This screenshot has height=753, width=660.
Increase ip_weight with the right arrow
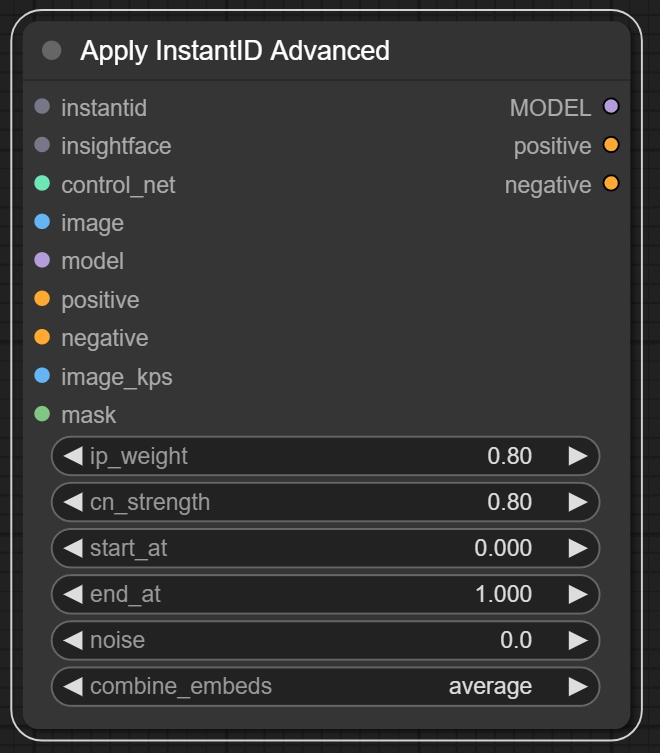(x=577, y=456)
